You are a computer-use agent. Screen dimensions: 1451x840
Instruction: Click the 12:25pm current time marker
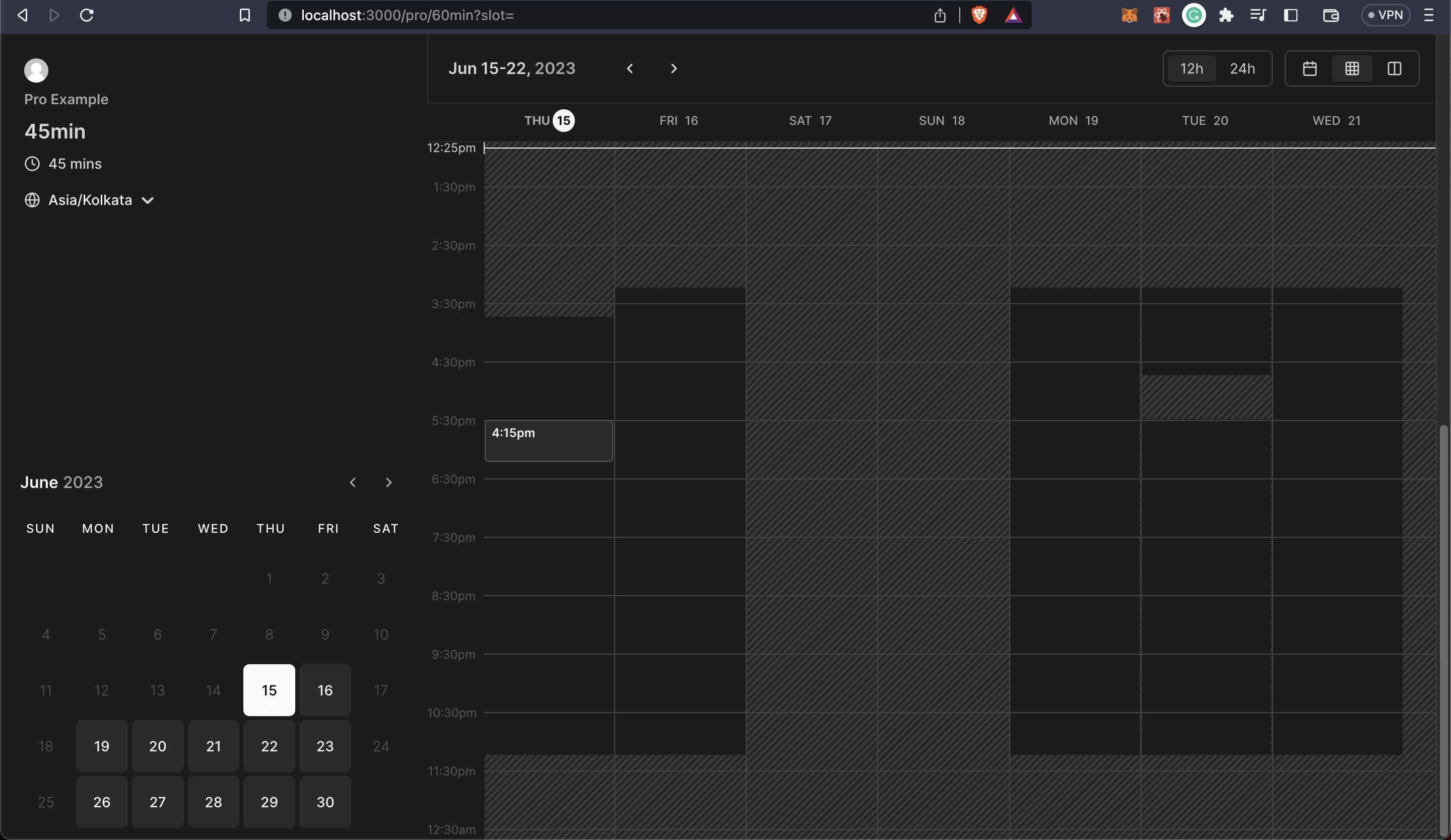point(451,148)
